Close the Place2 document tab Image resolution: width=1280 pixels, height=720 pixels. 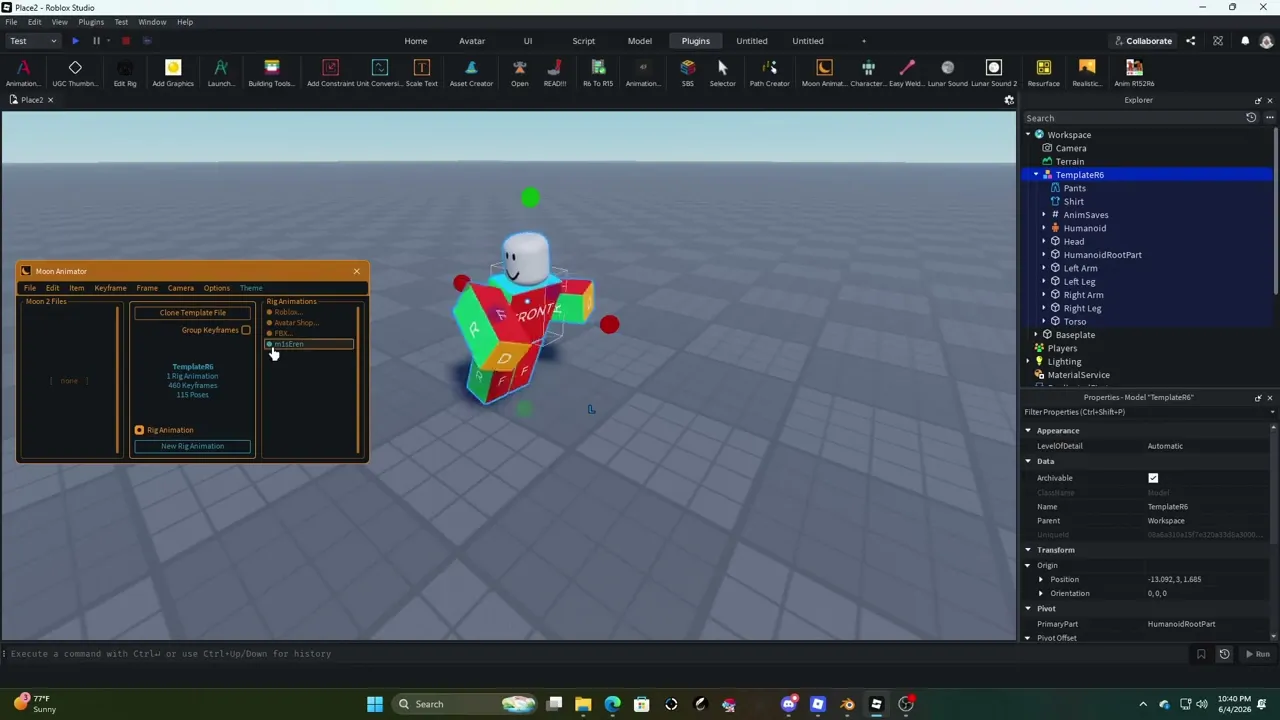click(x=50, y=100)
